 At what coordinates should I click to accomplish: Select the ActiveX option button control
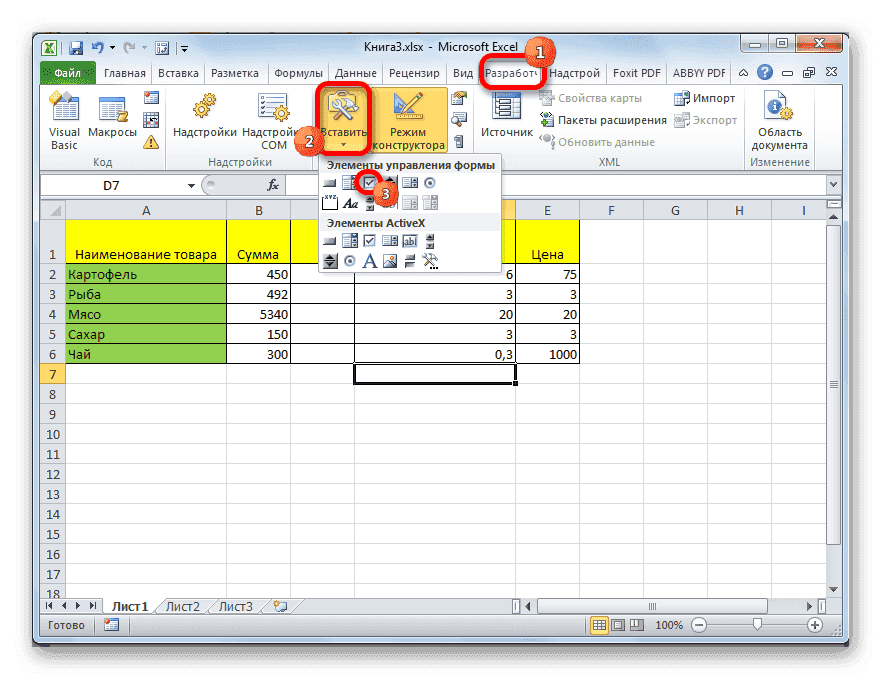tap(349, 261)
